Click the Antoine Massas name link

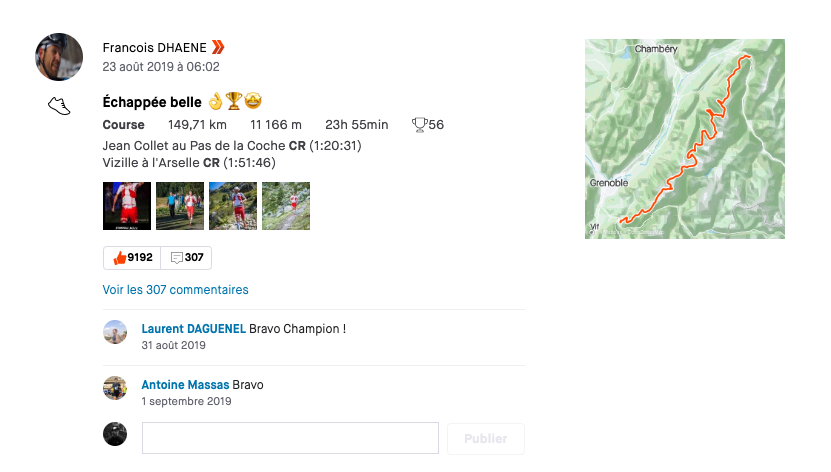(x=186, y=385)
